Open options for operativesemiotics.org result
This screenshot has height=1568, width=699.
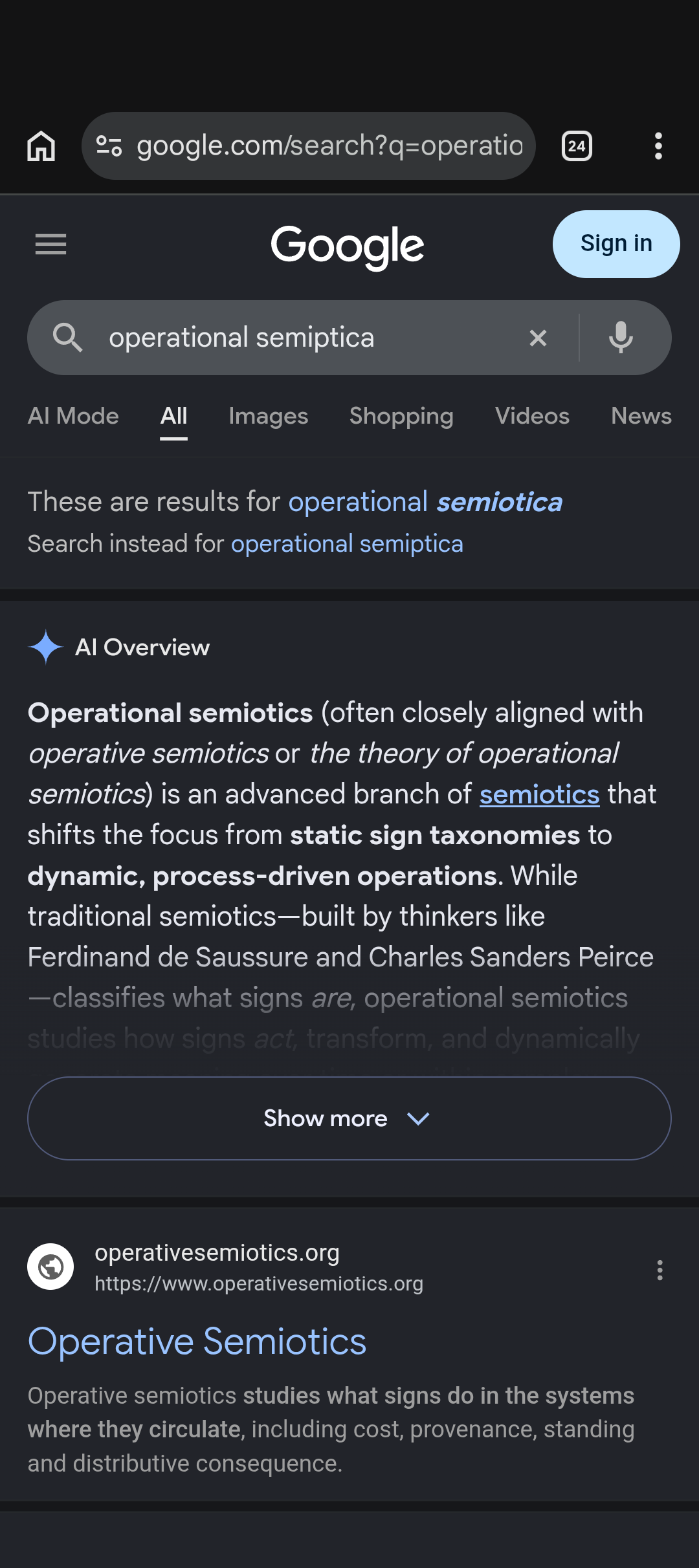660,1270
